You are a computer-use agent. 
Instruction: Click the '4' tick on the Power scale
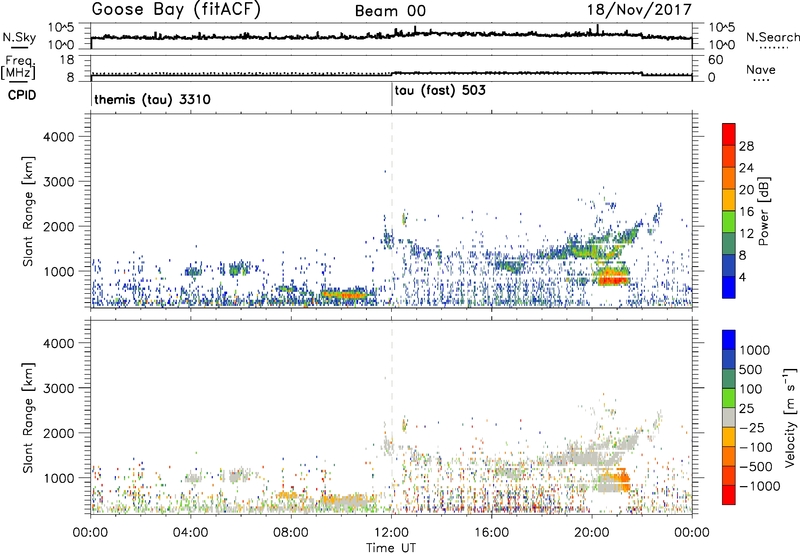coord(742,277)
